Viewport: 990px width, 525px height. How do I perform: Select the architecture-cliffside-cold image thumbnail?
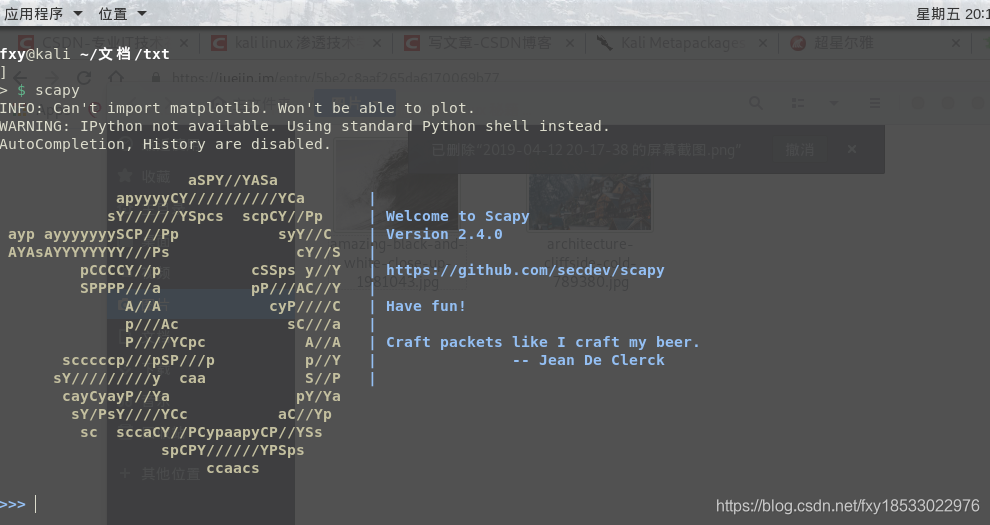[590, 202]
